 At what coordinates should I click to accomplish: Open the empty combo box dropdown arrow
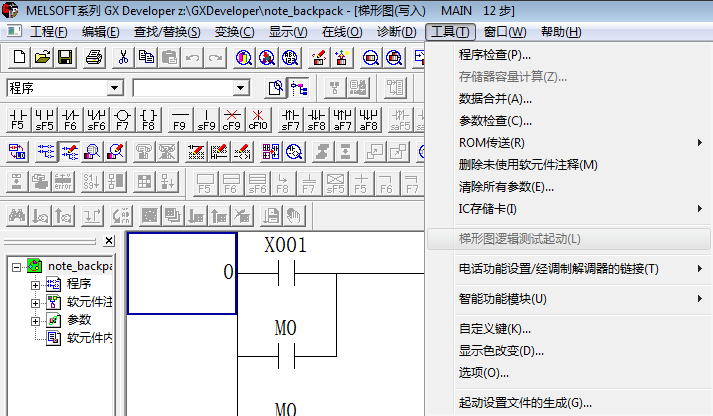(x=241, y=87)
